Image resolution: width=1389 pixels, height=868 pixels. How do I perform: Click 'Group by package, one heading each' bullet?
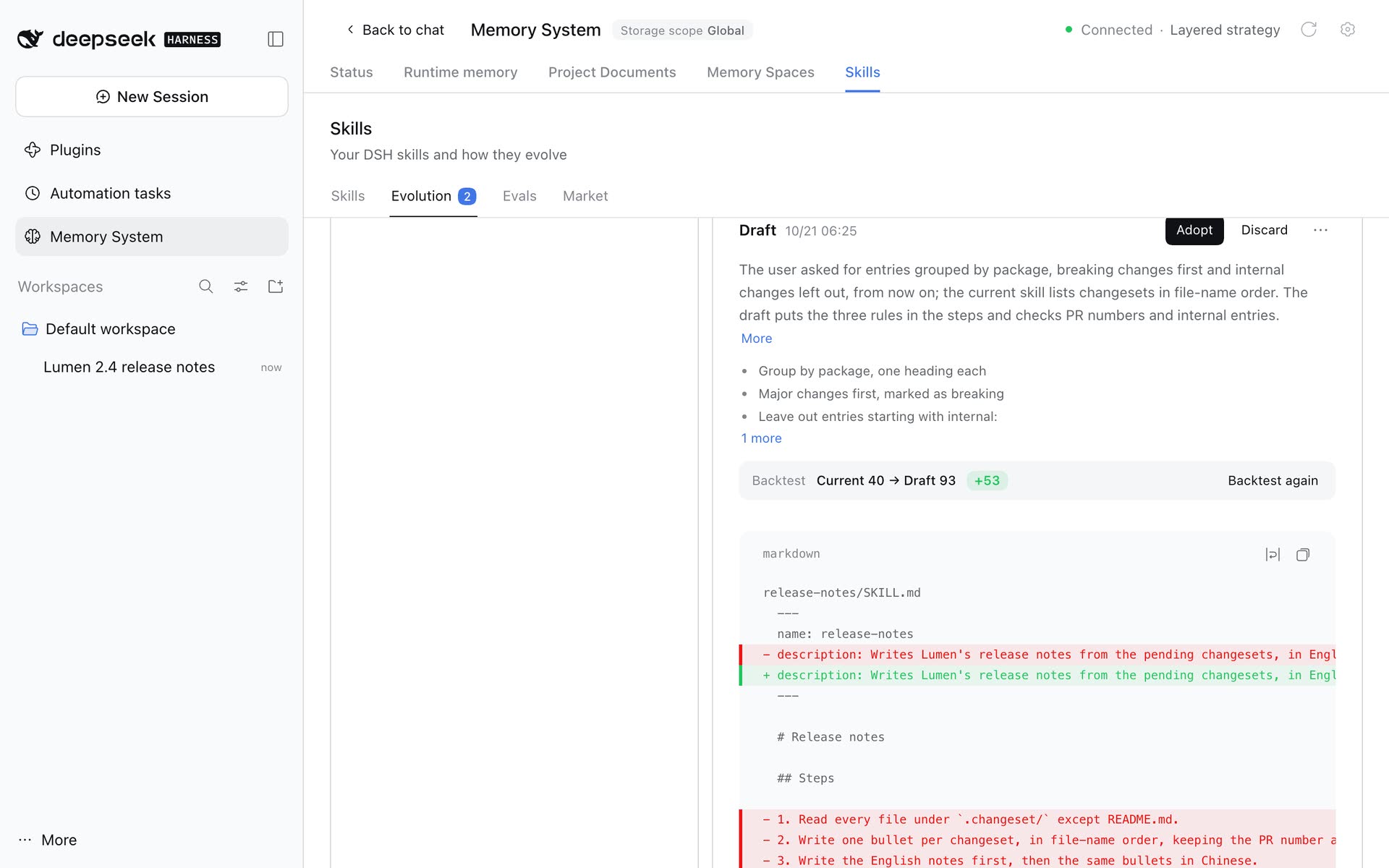click(872, 371)
